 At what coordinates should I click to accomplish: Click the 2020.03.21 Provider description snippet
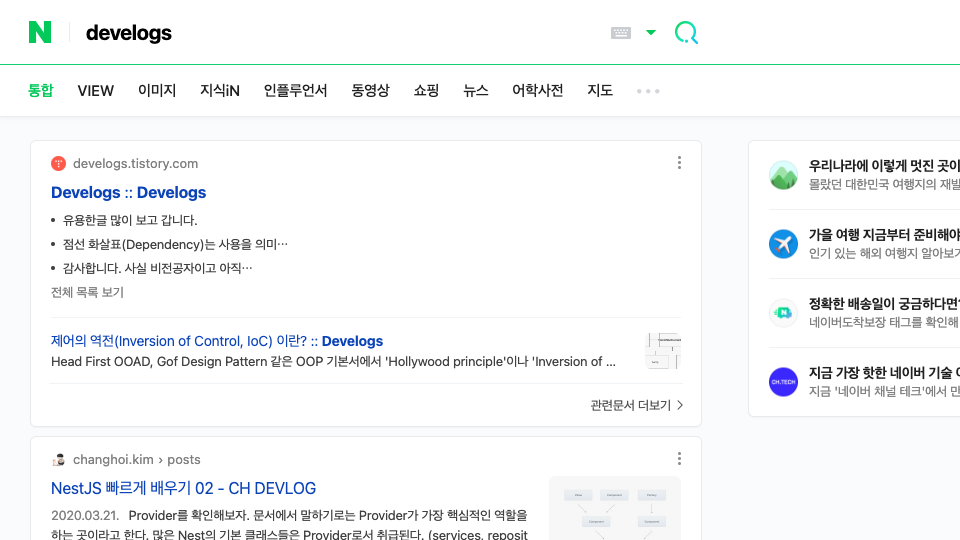click(x=289, y=525)
